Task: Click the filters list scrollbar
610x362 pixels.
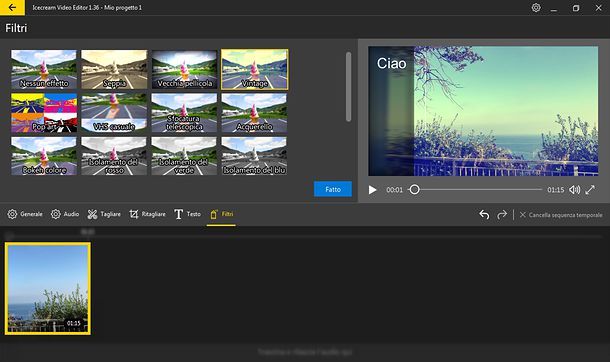Action: (348, 87)
